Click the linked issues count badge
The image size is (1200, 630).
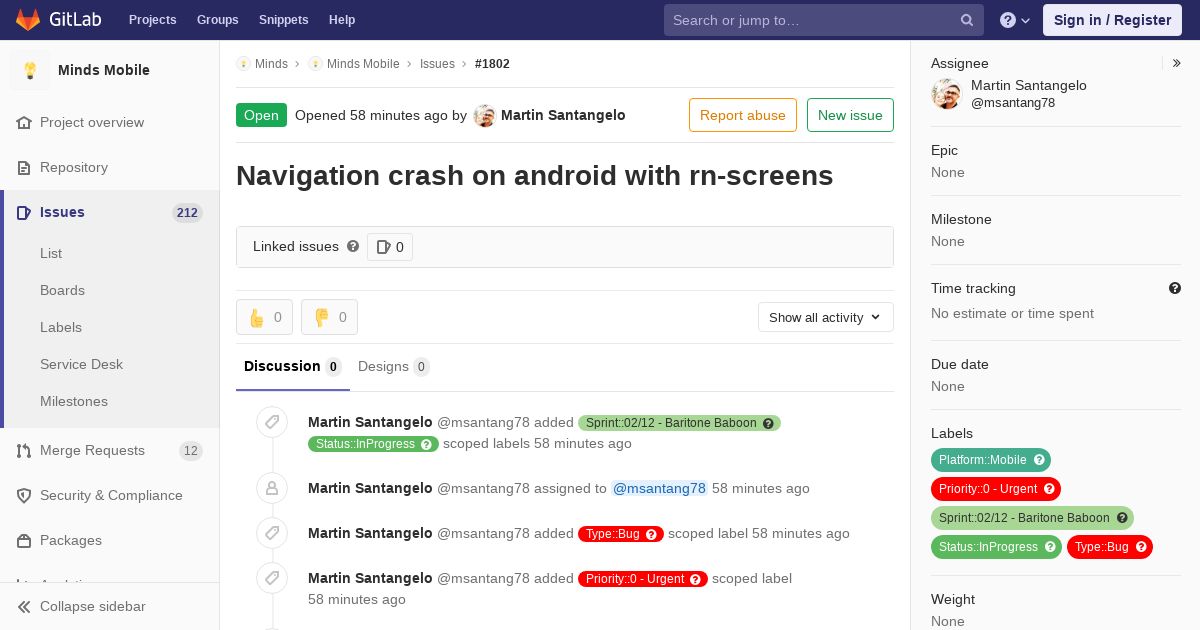(390, 247)
